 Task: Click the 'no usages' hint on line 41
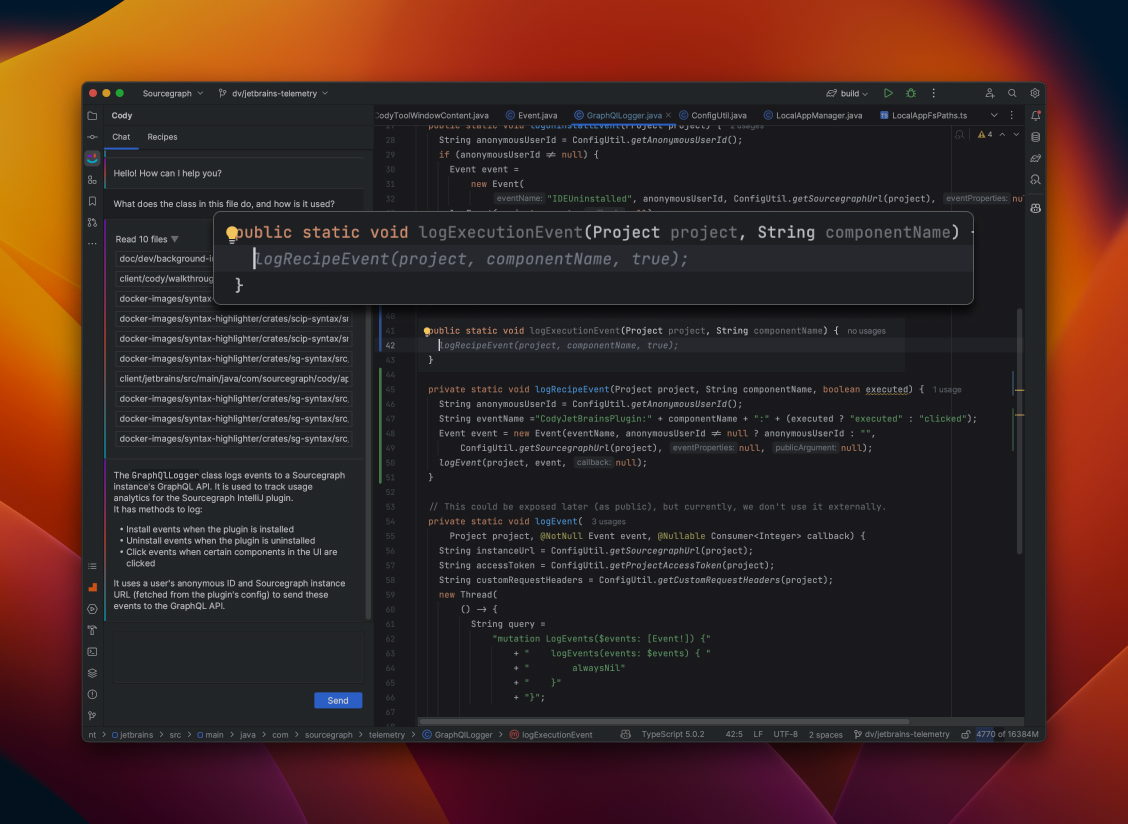(x=866, y=331)
